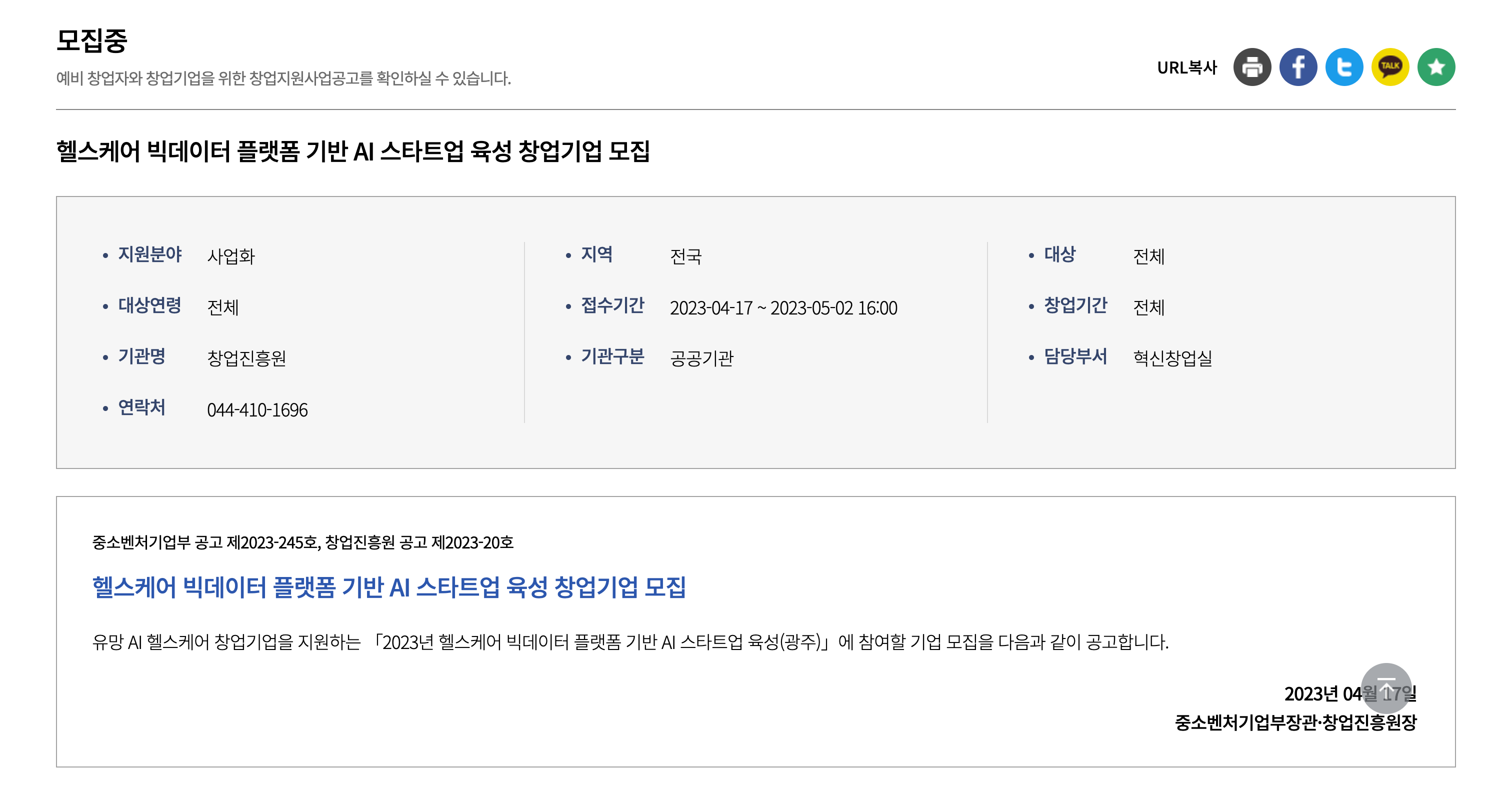Click the black announcement title above the info box

pos(353,151)
